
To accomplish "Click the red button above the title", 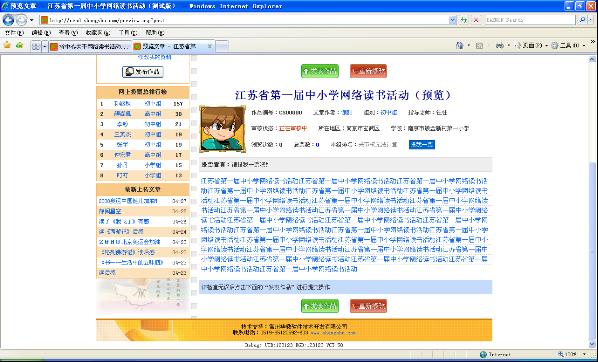I will pyautogui.click(x=368, y=71).
